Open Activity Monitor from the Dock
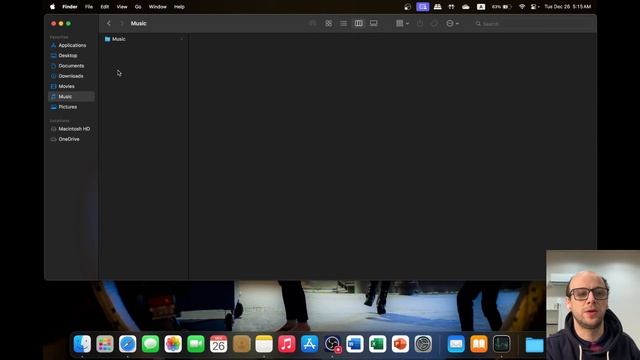Viewport: 640px width, 360px height. coord(501,344)
